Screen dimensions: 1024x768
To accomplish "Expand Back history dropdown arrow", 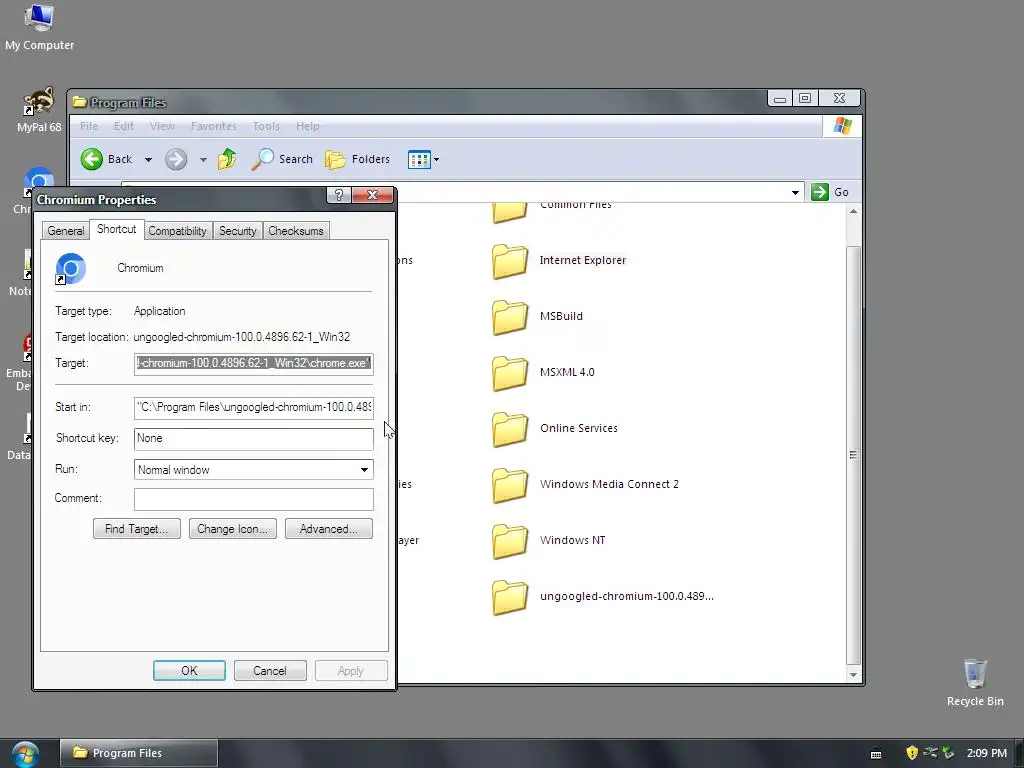I will 148,159.
